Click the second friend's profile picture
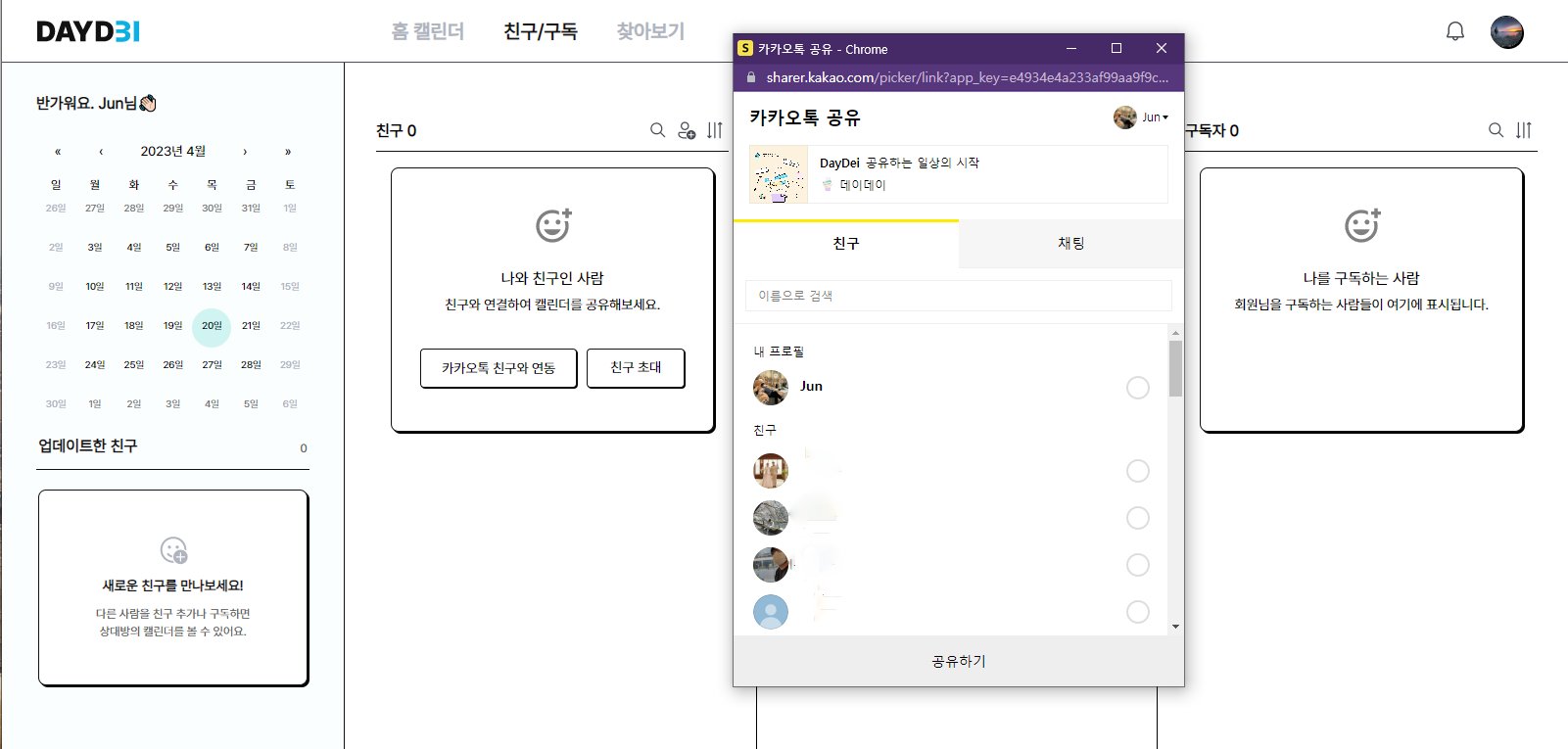The height and width of the screenshot is (749, 1568). (771, 518)
